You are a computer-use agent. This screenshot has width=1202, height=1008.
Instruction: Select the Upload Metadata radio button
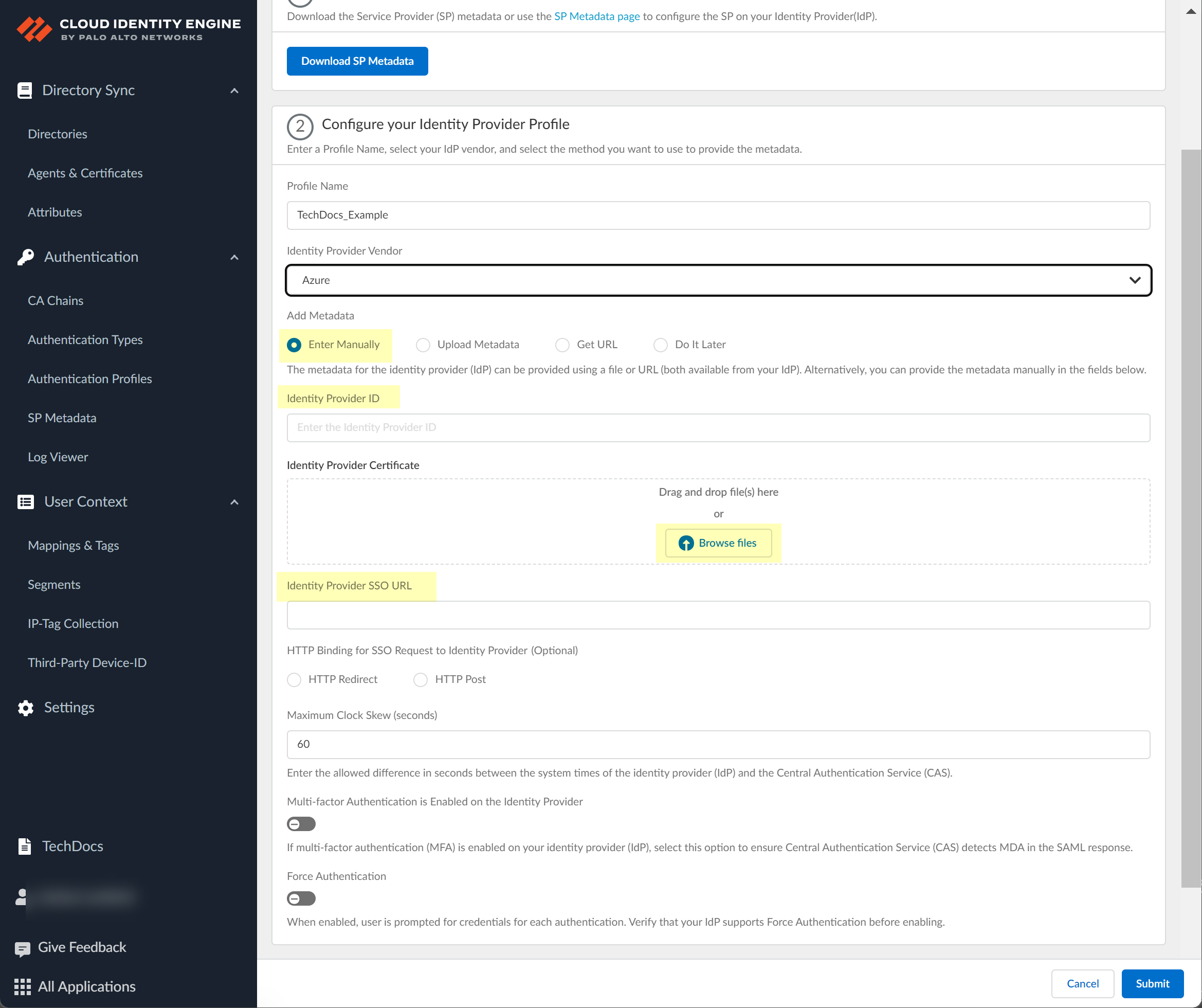[423, 344]
